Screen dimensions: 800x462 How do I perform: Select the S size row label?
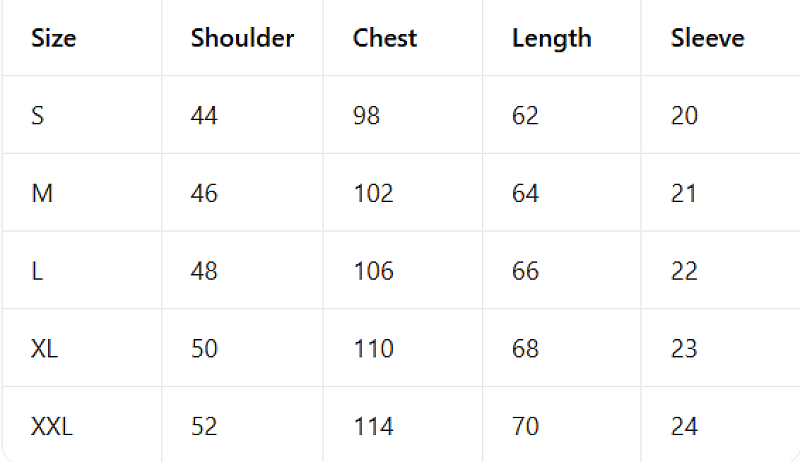pos(38,116)
